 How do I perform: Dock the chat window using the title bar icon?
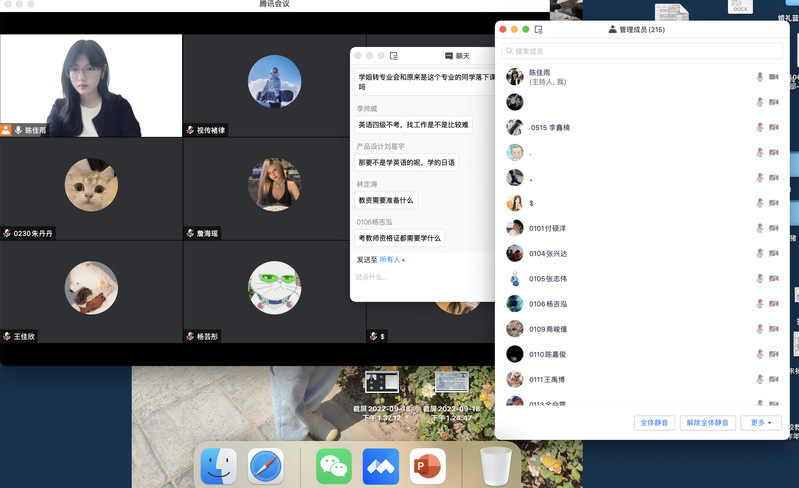click(x=394, y=56)
